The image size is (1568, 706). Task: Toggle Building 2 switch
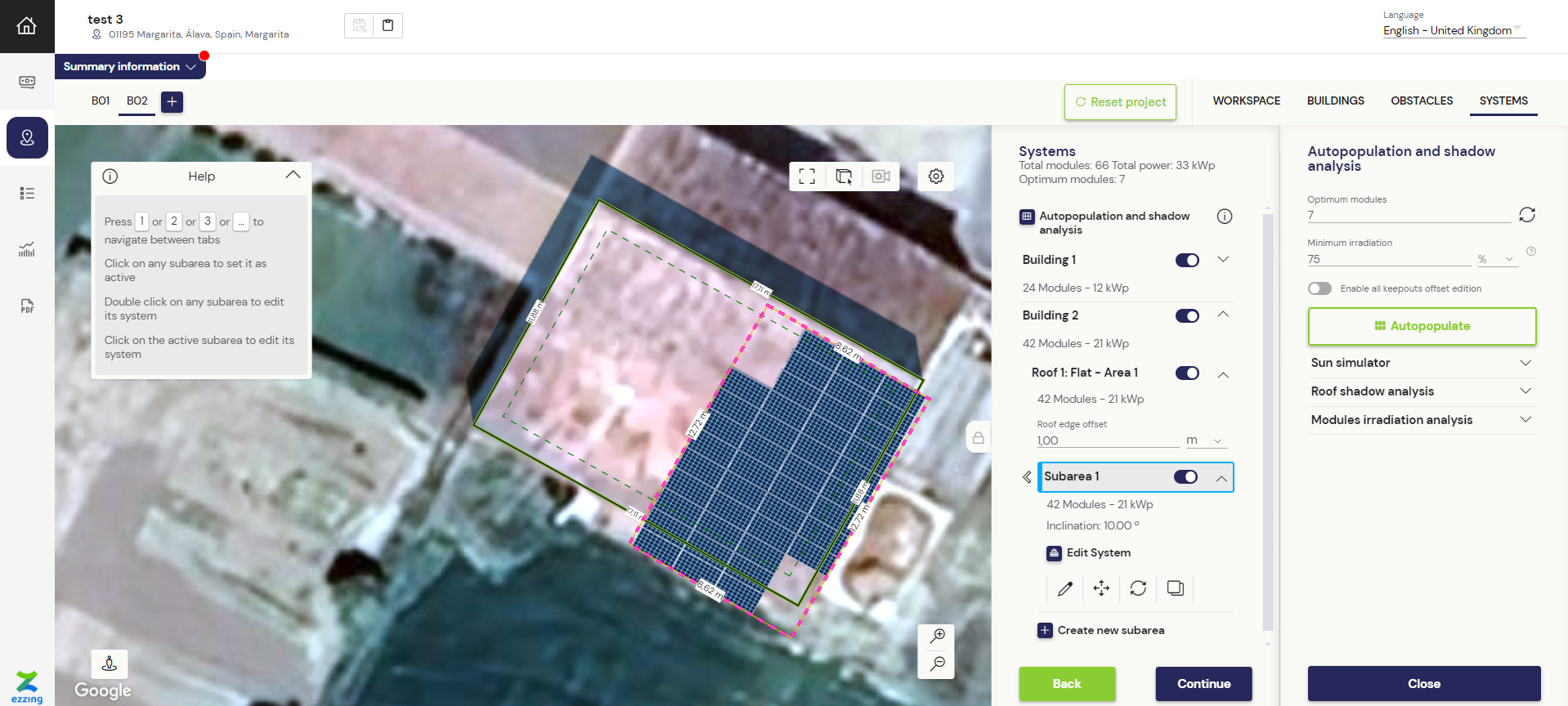point(1187,315)
